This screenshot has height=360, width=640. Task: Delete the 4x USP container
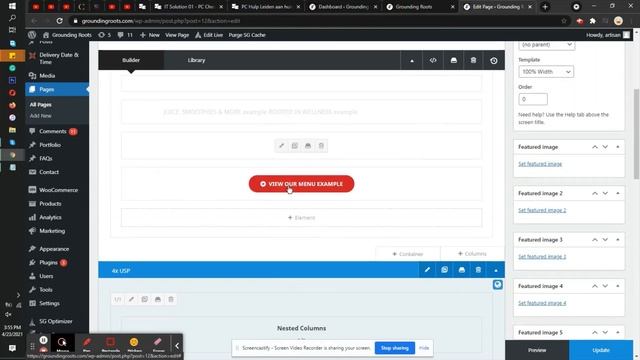point(478,270)
